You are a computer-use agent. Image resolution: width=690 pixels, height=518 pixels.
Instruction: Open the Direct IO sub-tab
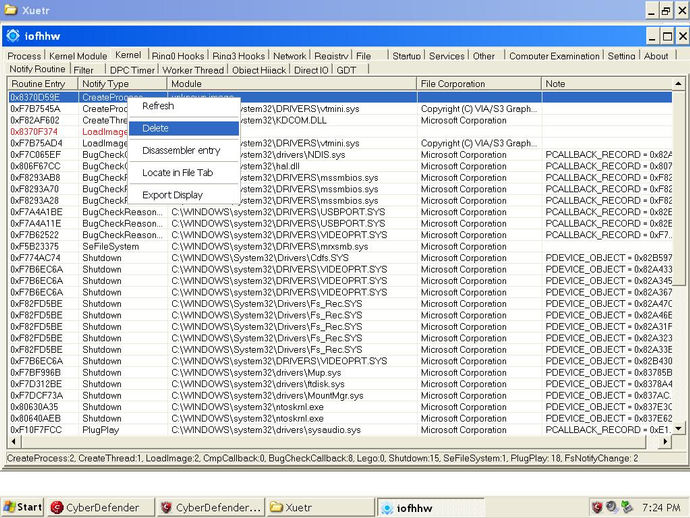311,70
